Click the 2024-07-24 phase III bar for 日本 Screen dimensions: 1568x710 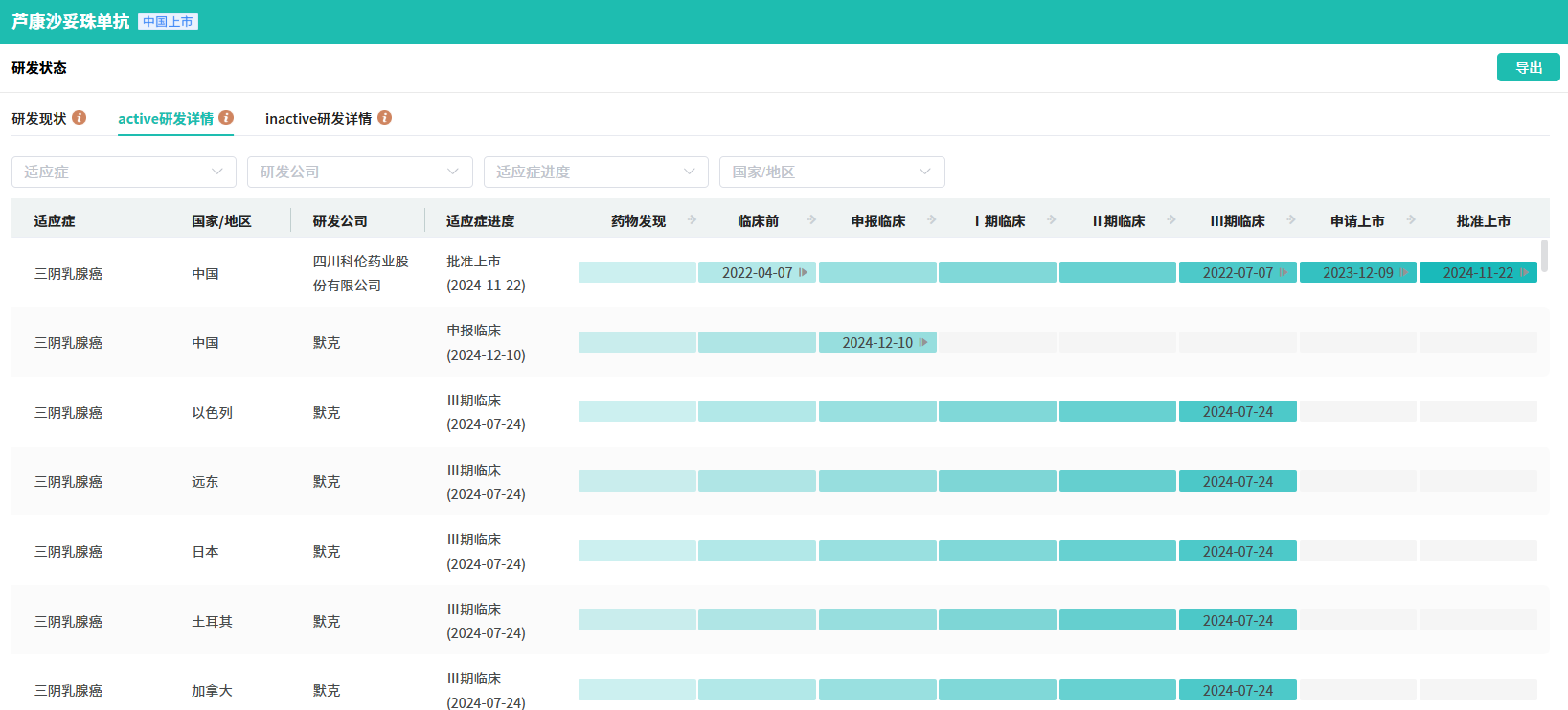tap(1238, 551)
